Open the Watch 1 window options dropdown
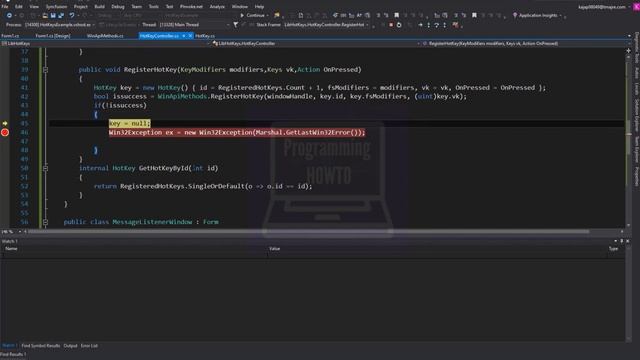 [x=616, y=241]
